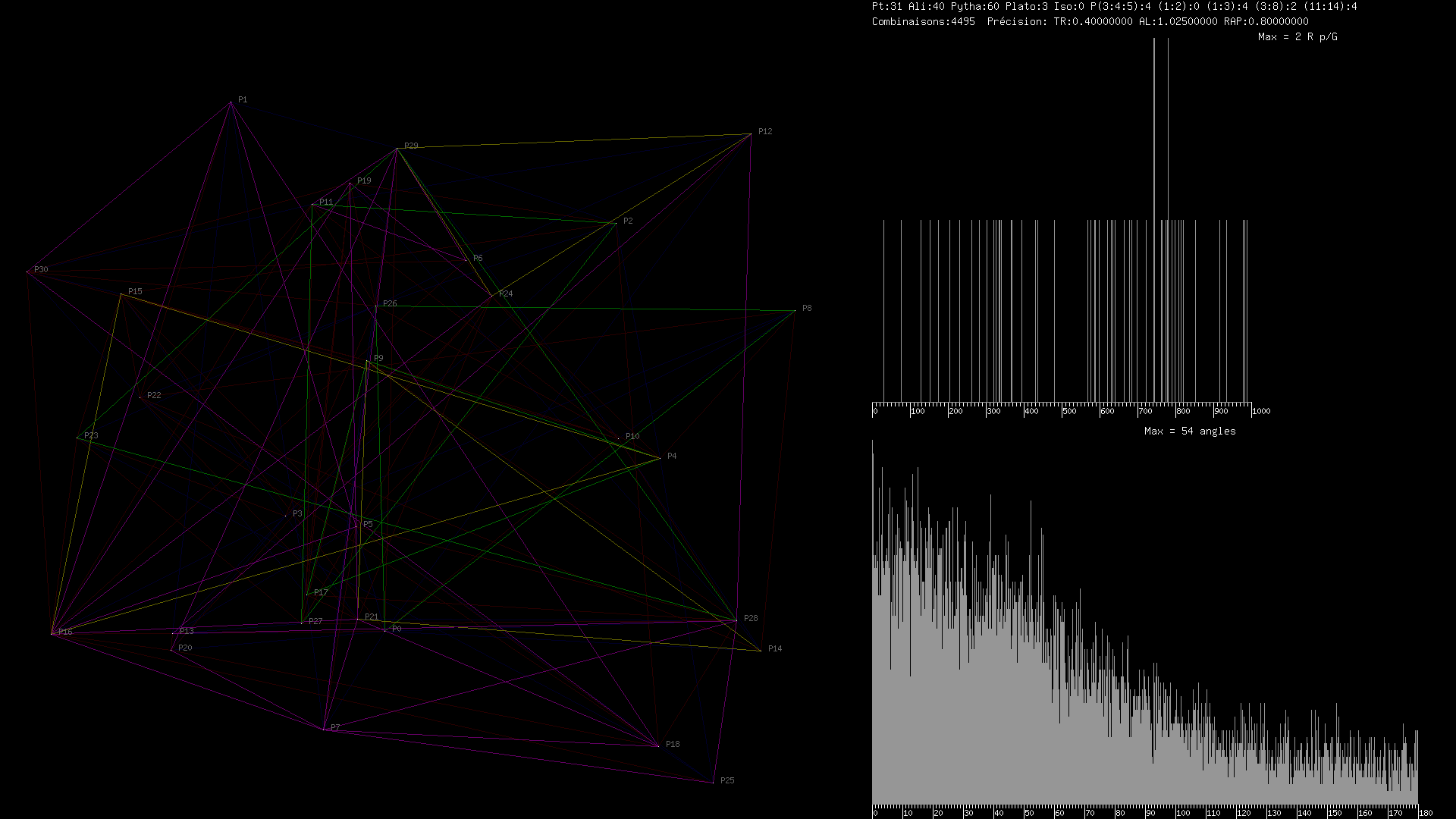Click point label P22
This screenshot has height=819, width=1456.
[154, 396]
